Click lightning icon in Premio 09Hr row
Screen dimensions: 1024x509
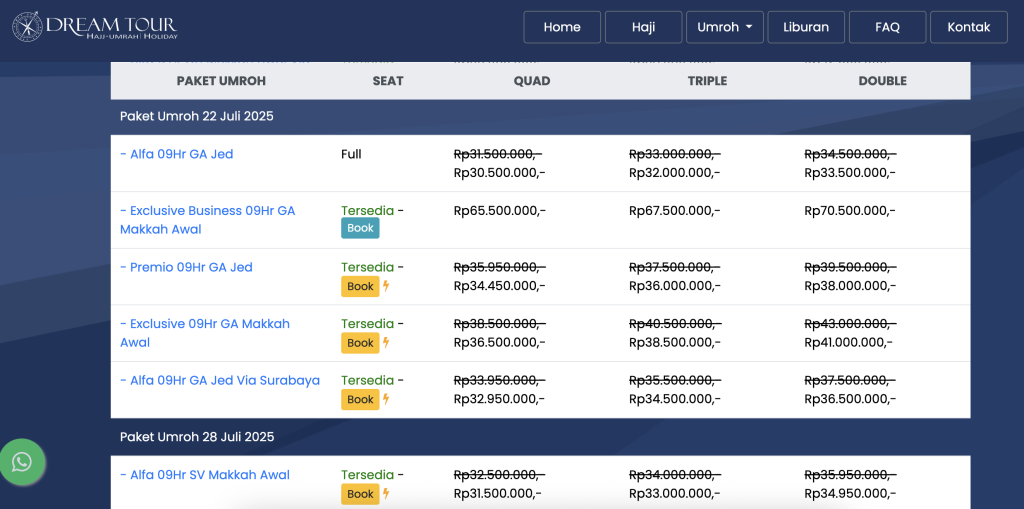(x=386, y=286)
